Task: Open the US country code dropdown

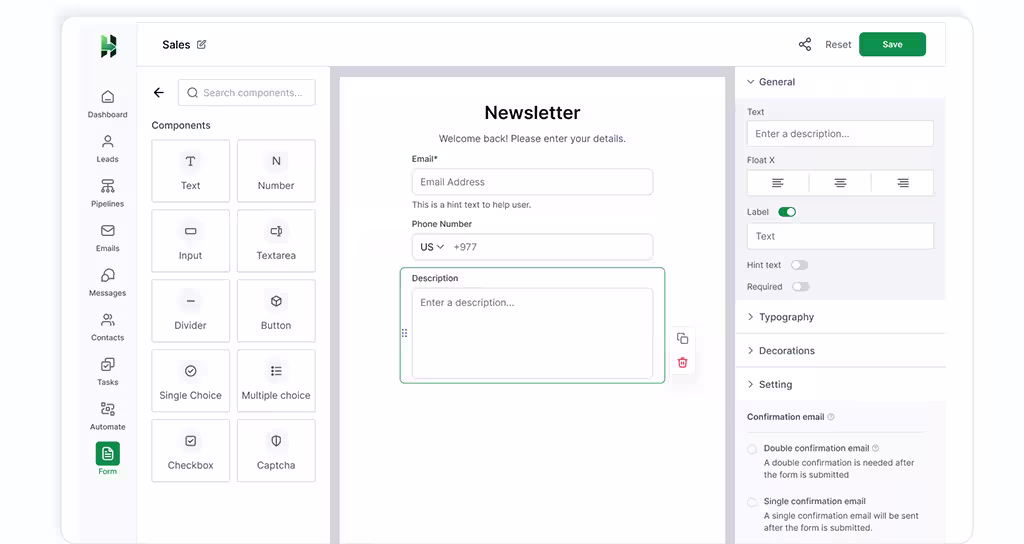Action: click(x=432, y=247)
